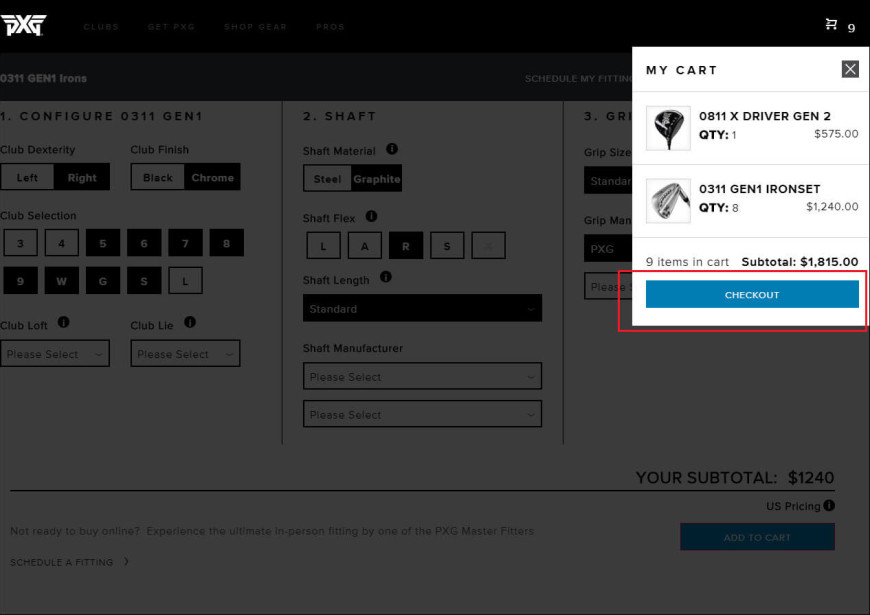870x615 pixels.
Task: Open Grip Size dropdown
Action: [x=608, y=180]
